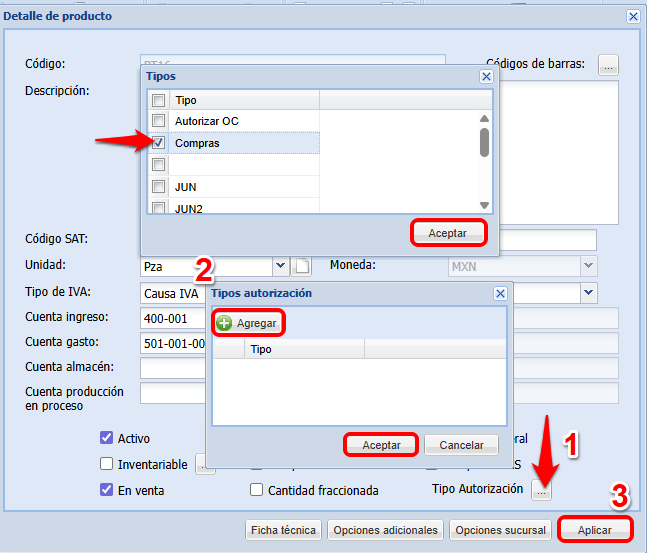Close the Tipos autorización dialog

point(500,293)
